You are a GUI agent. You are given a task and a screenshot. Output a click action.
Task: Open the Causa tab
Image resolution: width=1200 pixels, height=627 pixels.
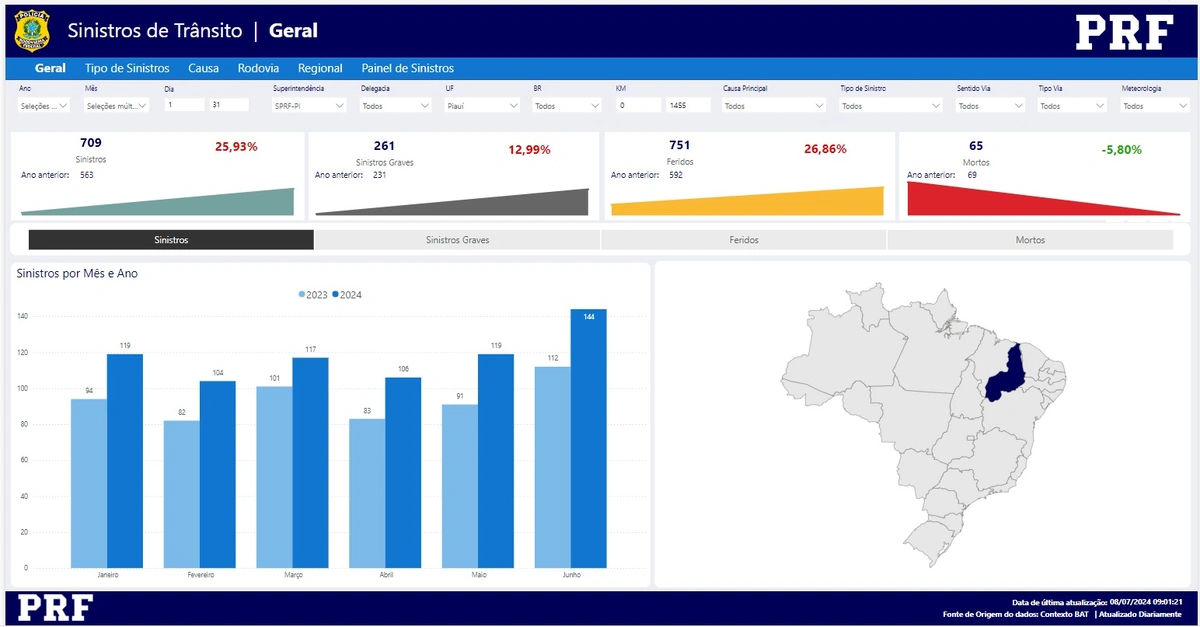tap(203, 69)
